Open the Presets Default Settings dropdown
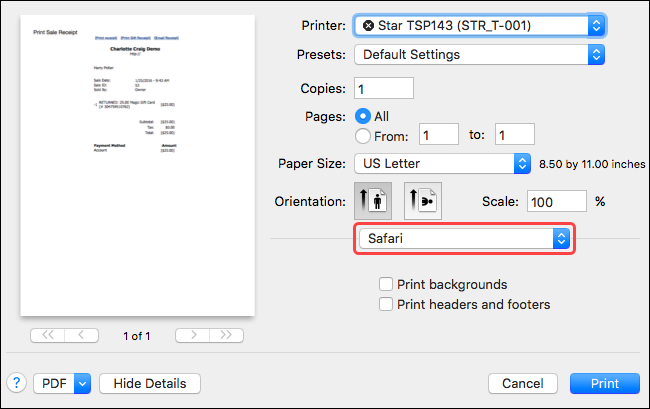 click(480, 55)
